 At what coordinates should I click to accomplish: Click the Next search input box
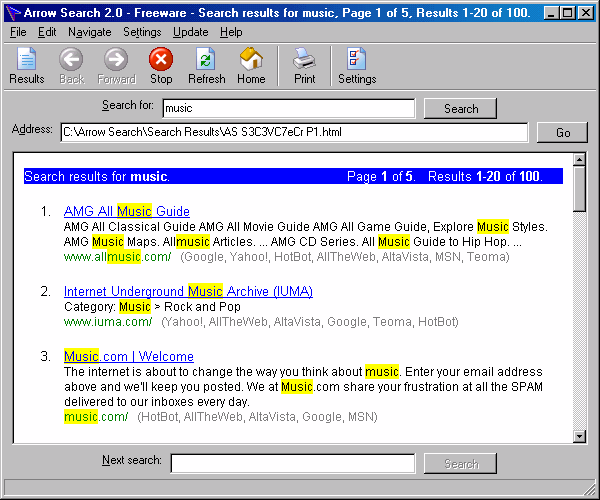pos(293,464)
